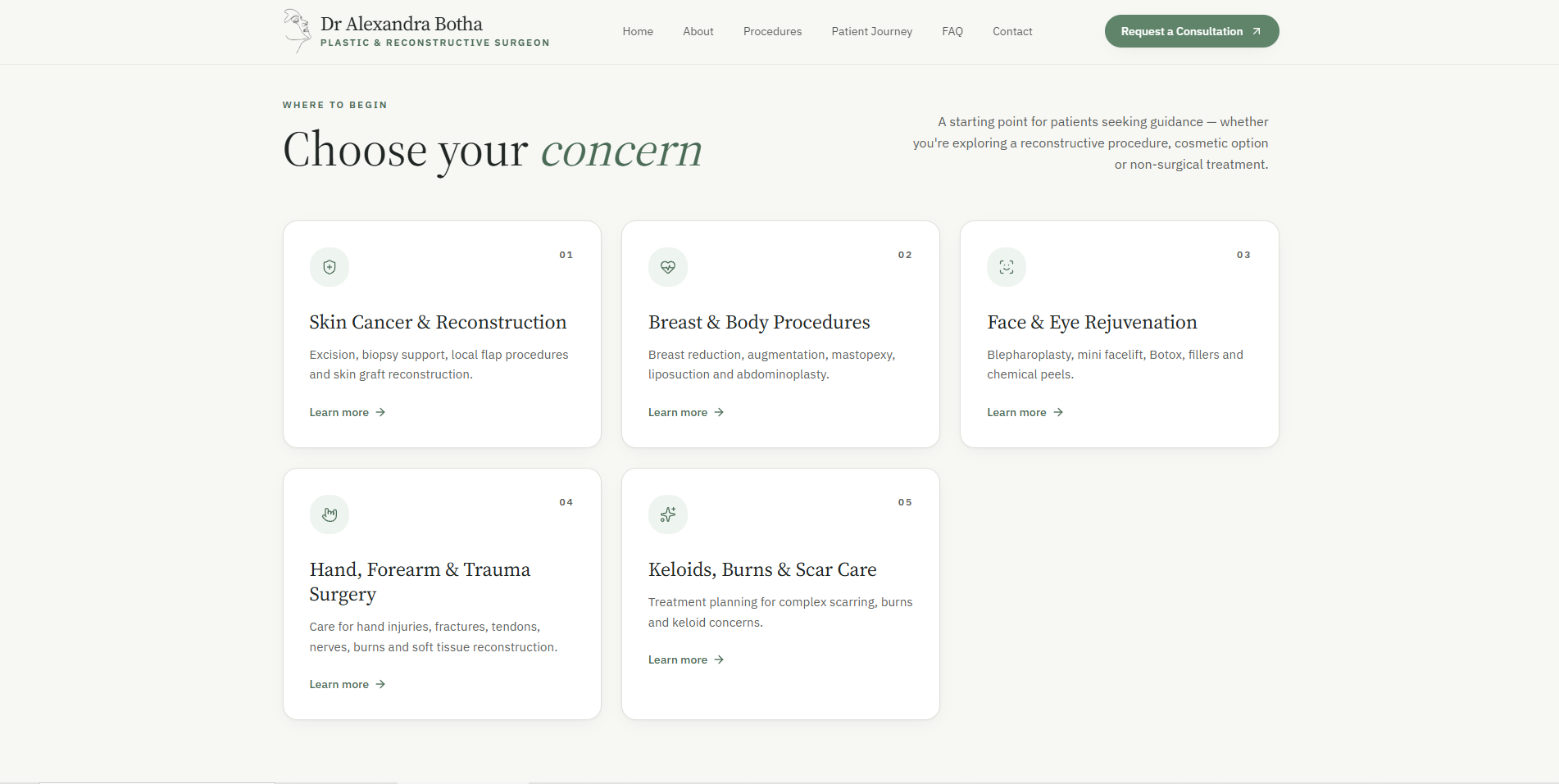This screenshot has width=1559, height=784.
Task: Click the 02 number on Breast & Body card
Action: pyautogui.click(x=905, y=255)
